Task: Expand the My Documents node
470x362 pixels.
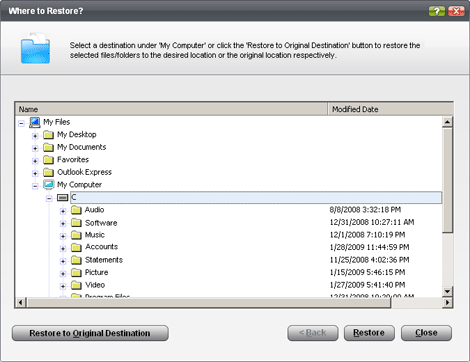Action: point(35,148)
